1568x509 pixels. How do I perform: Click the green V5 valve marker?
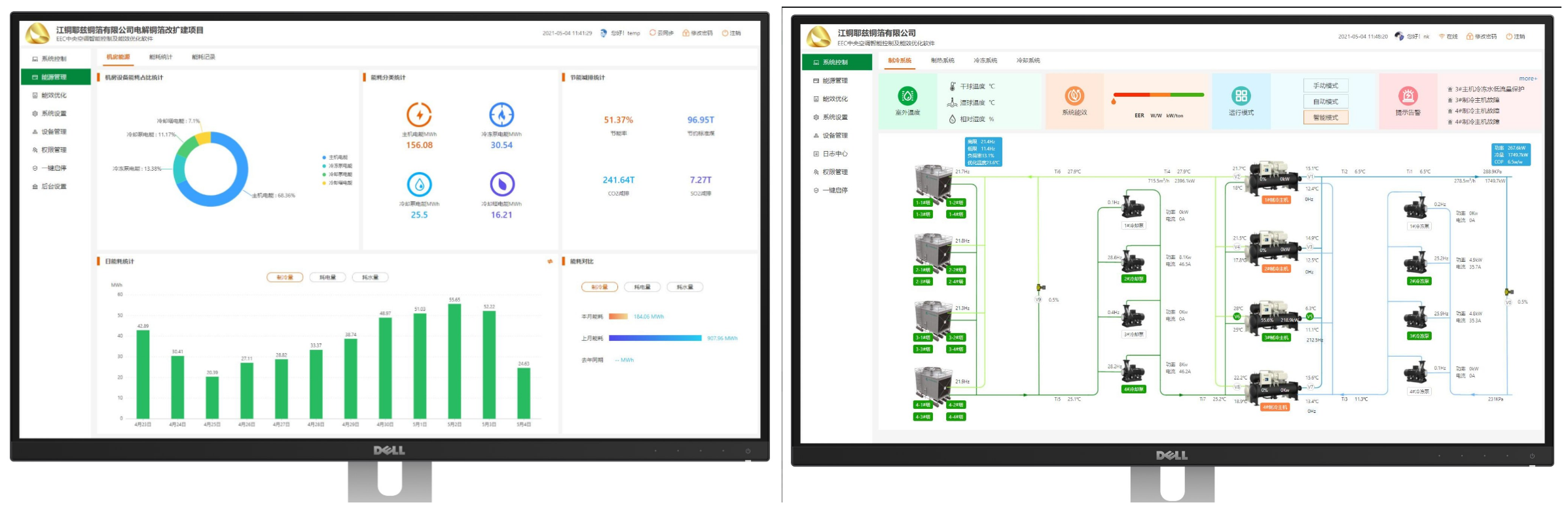point(1310,317)
